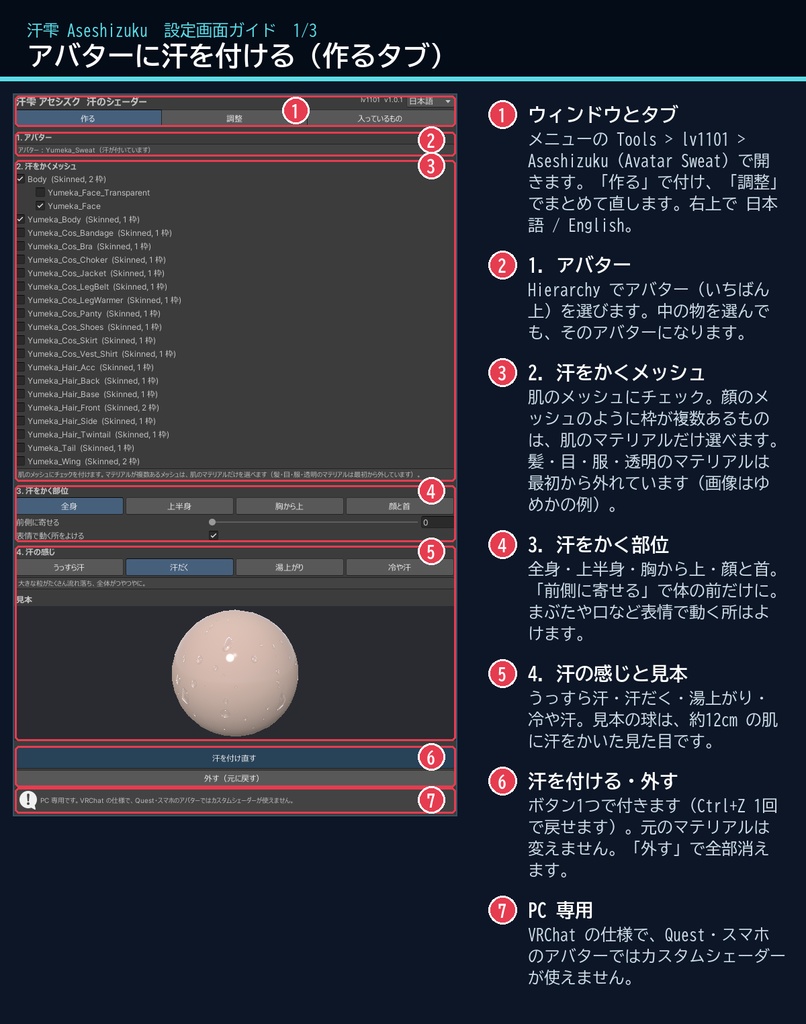Select the 胸から上 body area button
This screenshot has height=1024, width=806.
[x=289, y=506]
